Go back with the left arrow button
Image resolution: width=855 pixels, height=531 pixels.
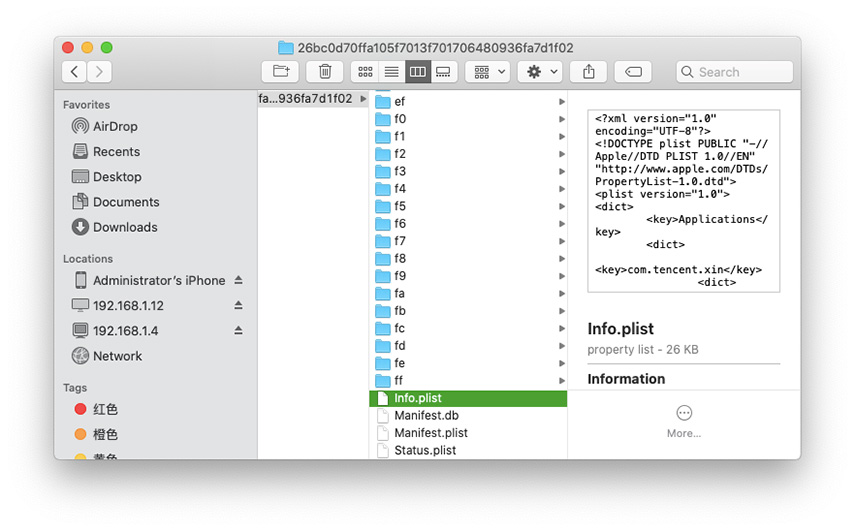point(74,72)
